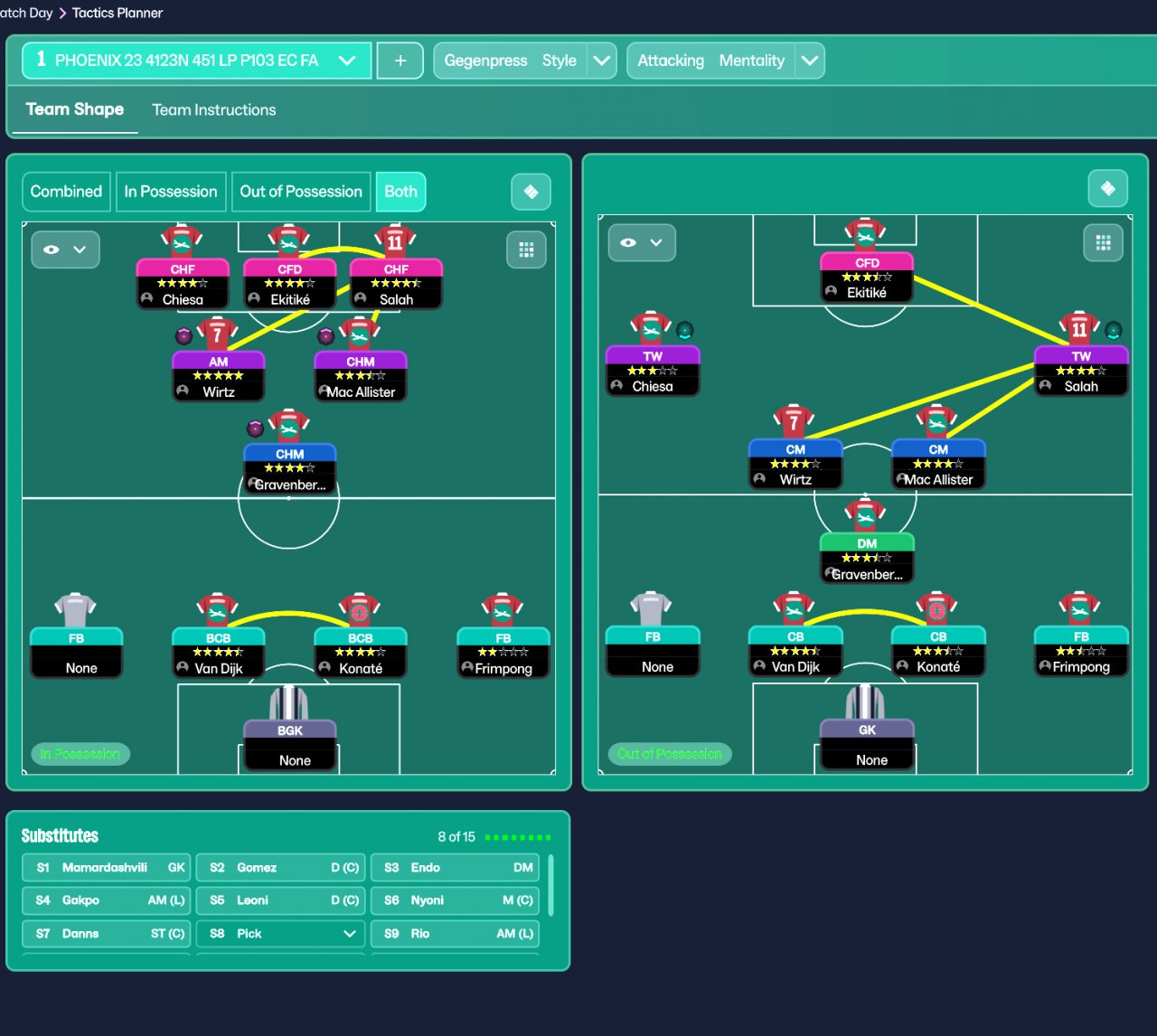This screenshot has width=1157, height=1036.
Task: Open the grid icon on the out-of-possession pitch
Action: (1103, 242)
